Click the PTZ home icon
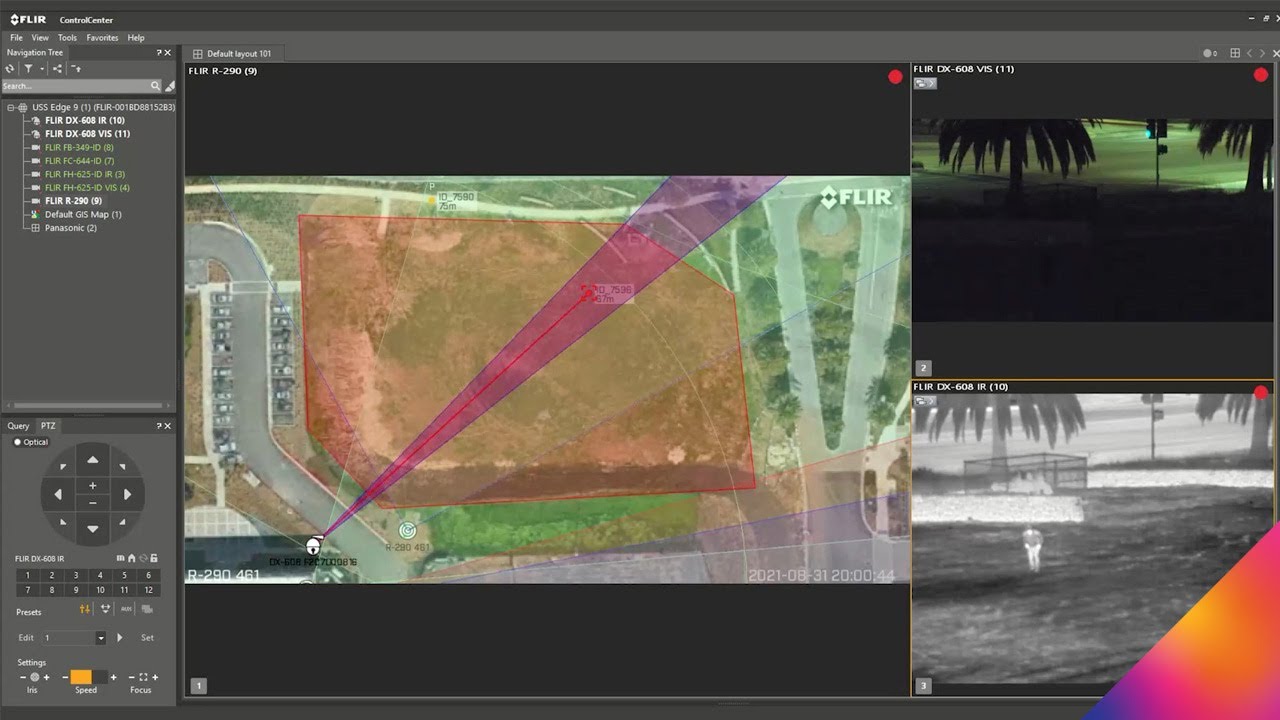This screenshot has width=1280, height=720. coord(131,558)
